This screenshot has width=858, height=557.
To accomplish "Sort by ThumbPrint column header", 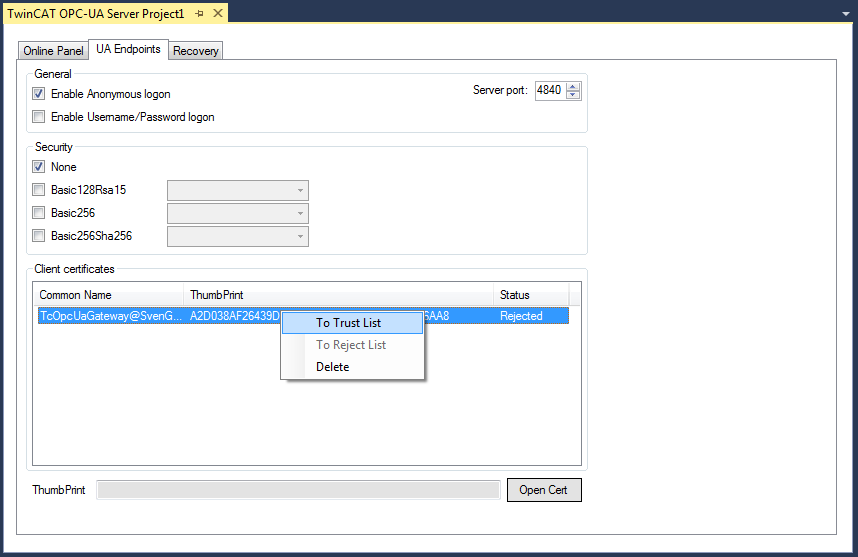I will [x=338, y=295].
